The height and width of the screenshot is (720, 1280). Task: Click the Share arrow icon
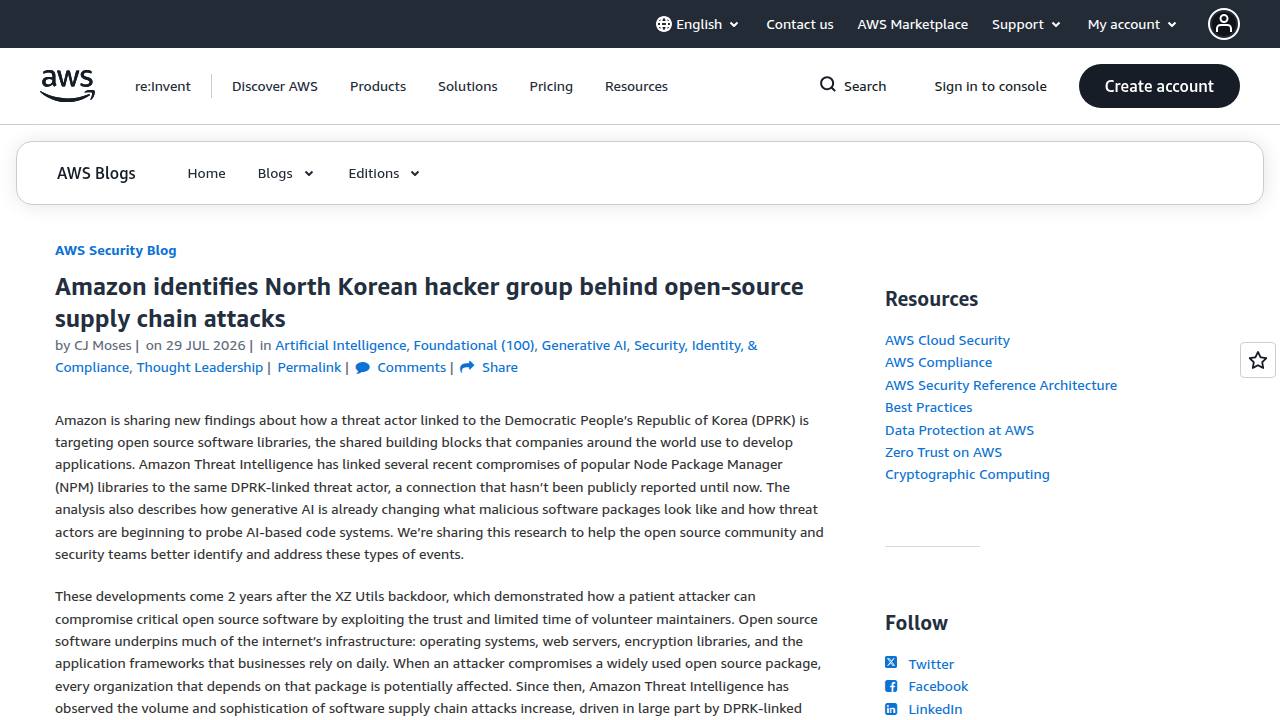click(x=466, y=368)
